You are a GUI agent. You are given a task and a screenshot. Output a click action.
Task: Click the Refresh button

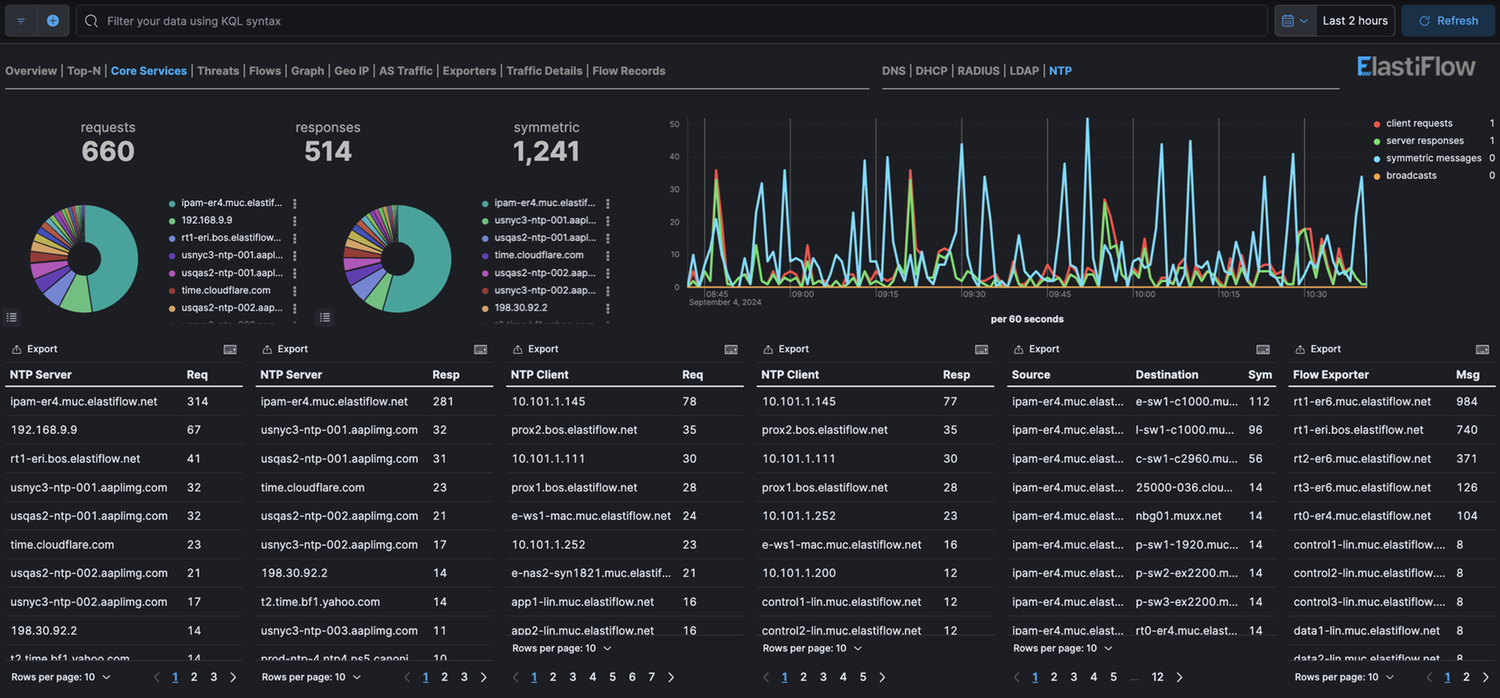[1447, 20]
